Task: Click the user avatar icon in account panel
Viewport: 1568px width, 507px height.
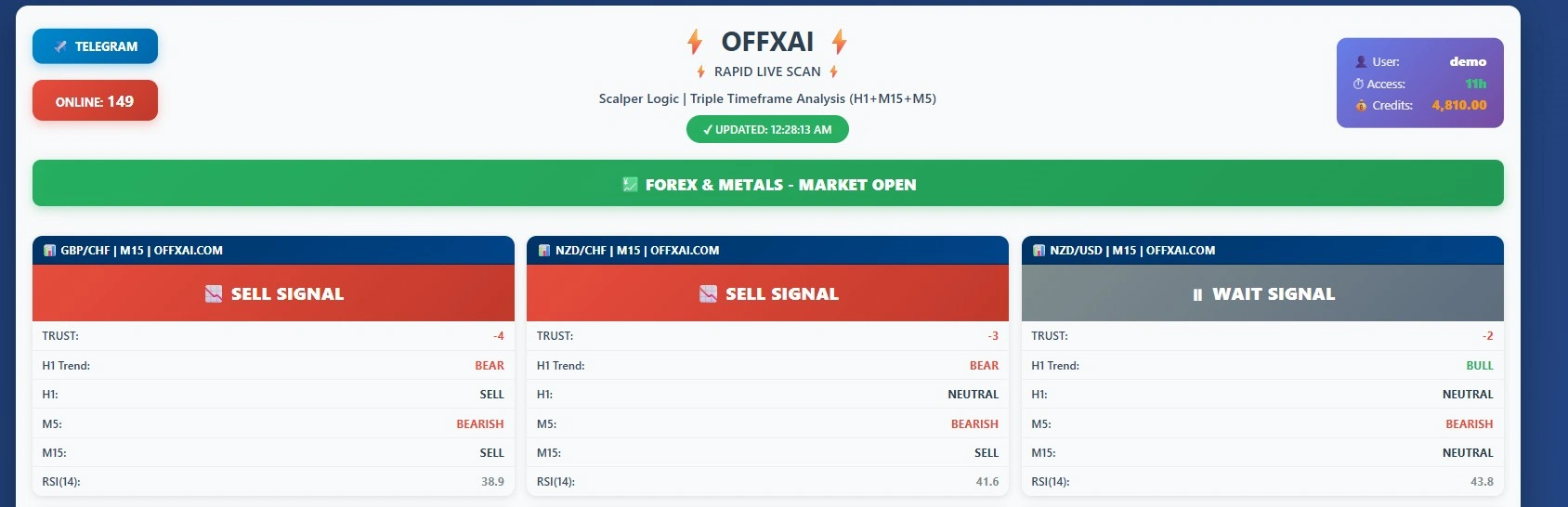Action: (1361, 62)
